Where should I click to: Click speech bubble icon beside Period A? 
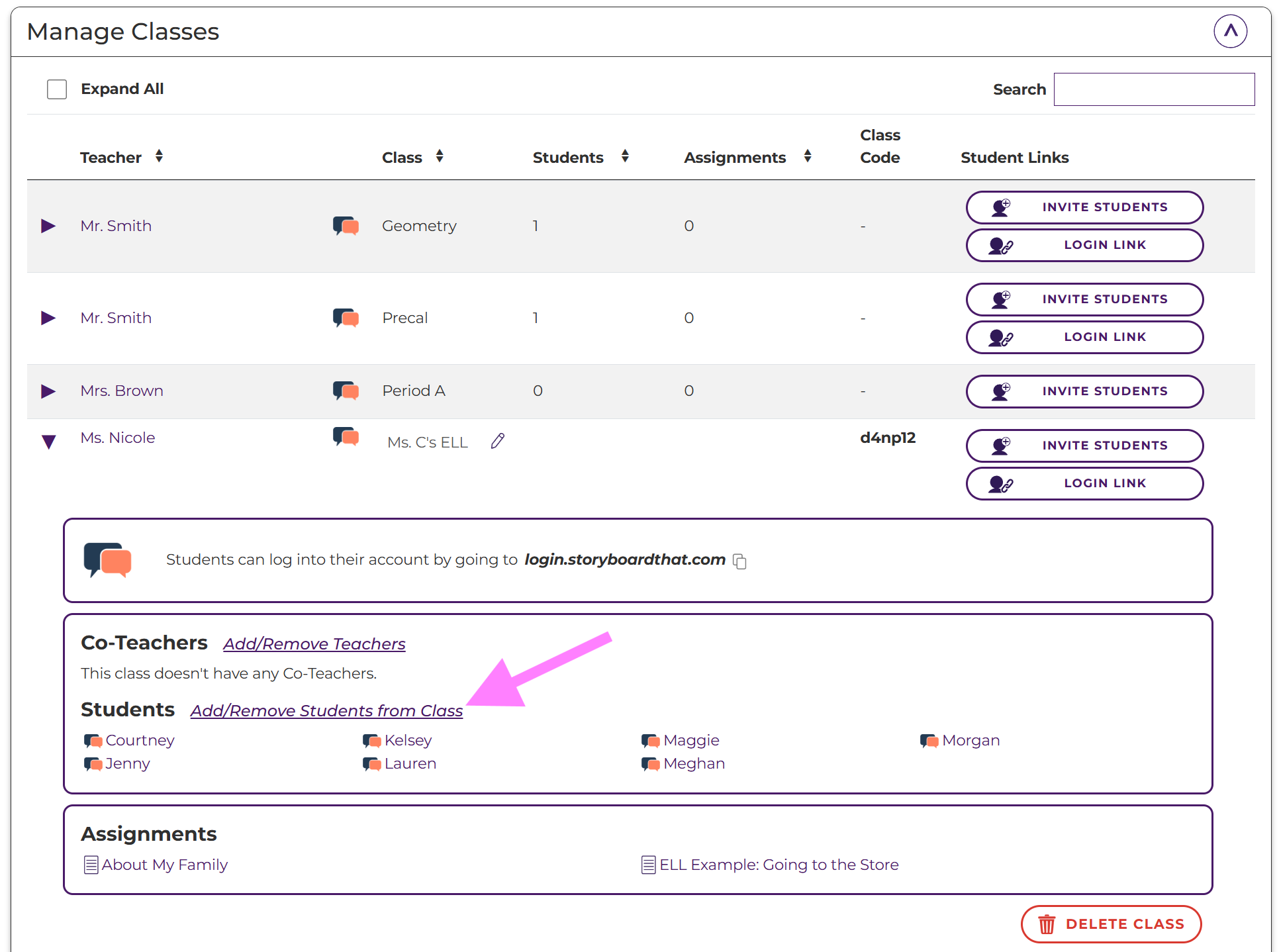pyautogui.click(x=346, y=391)
